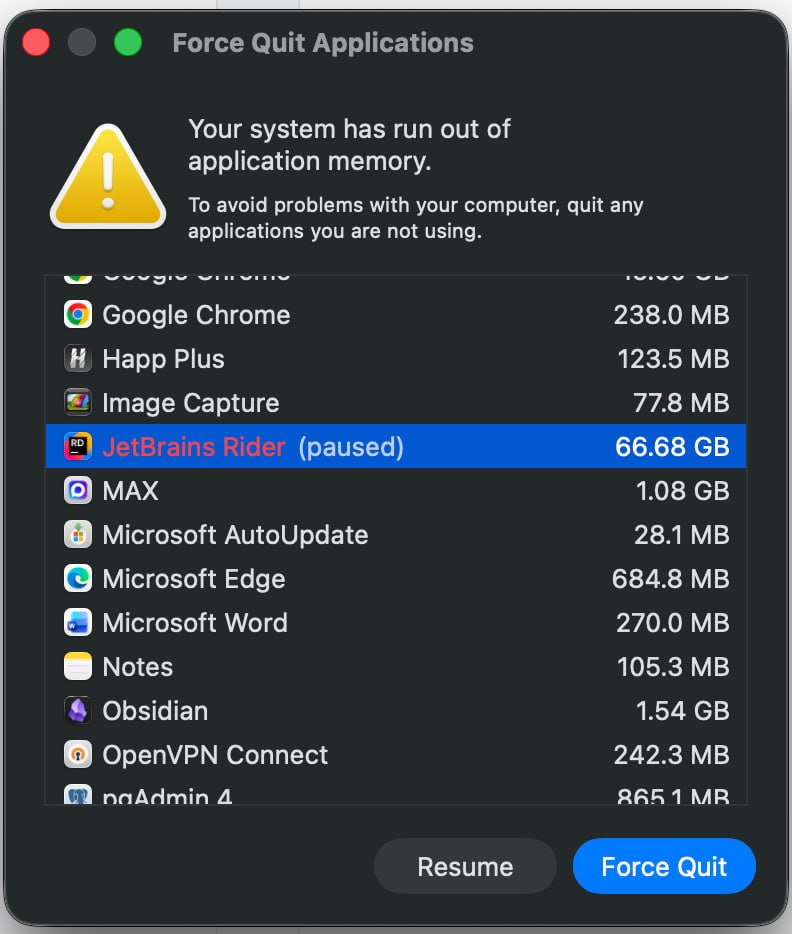
Task: Click the Force Quit button
Action: pyautogui.click(x=664, y=866)
